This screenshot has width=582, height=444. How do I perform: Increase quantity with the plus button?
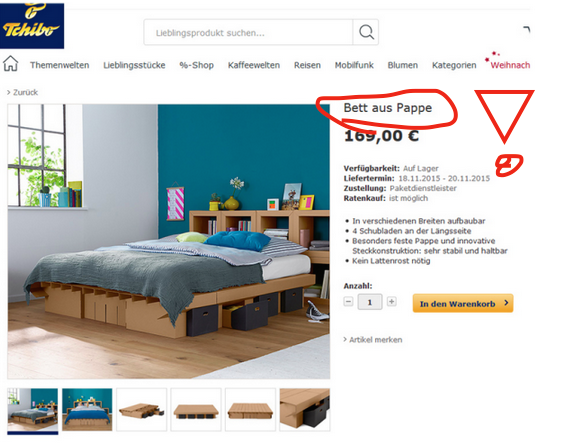click(x=391, y=301)
